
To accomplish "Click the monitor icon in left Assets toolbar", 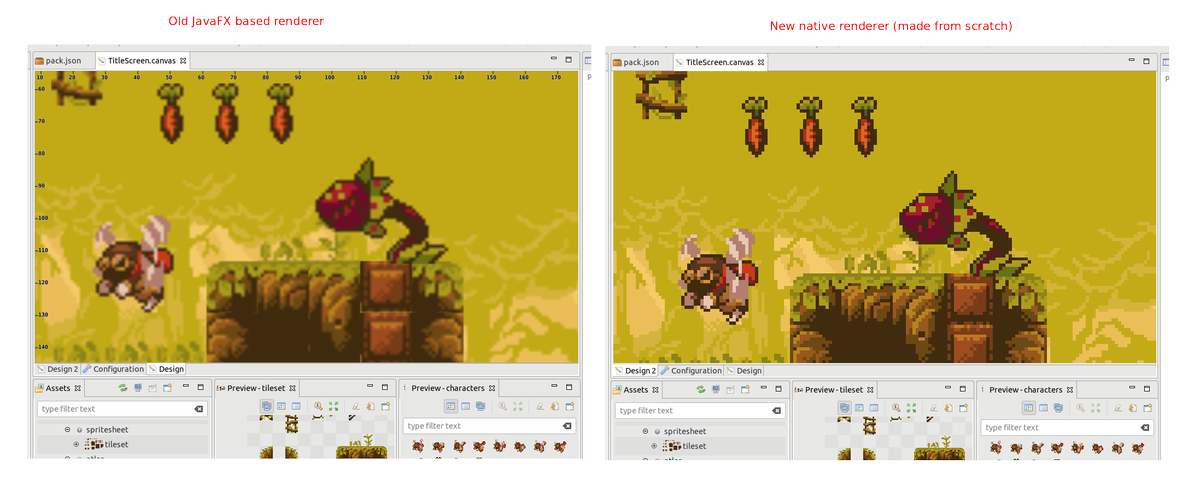I will coord(138,388).
